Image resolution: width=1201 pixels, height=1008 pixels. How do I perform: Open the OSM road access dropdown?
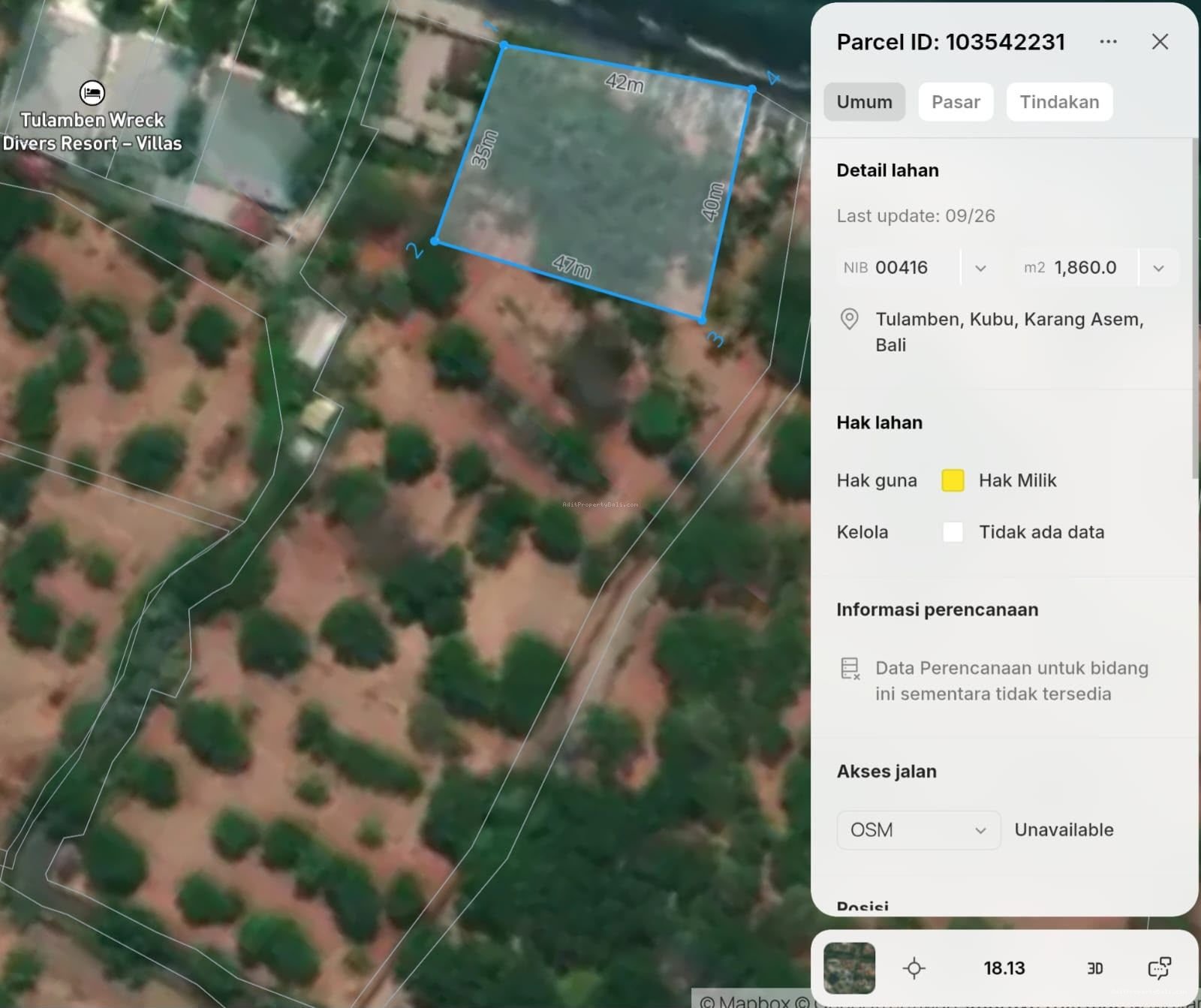[919, 830]
